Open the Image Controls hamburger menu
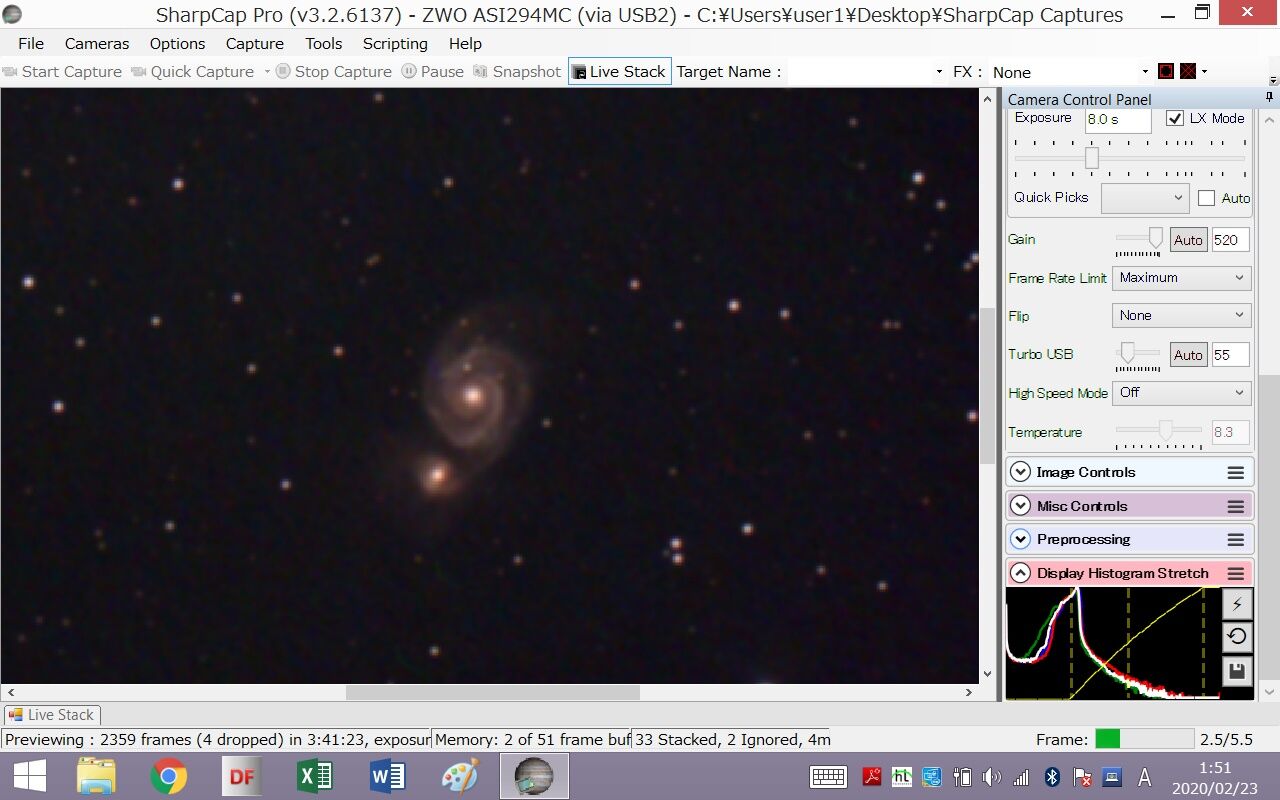1280x800 pixels. (1236, 473)
